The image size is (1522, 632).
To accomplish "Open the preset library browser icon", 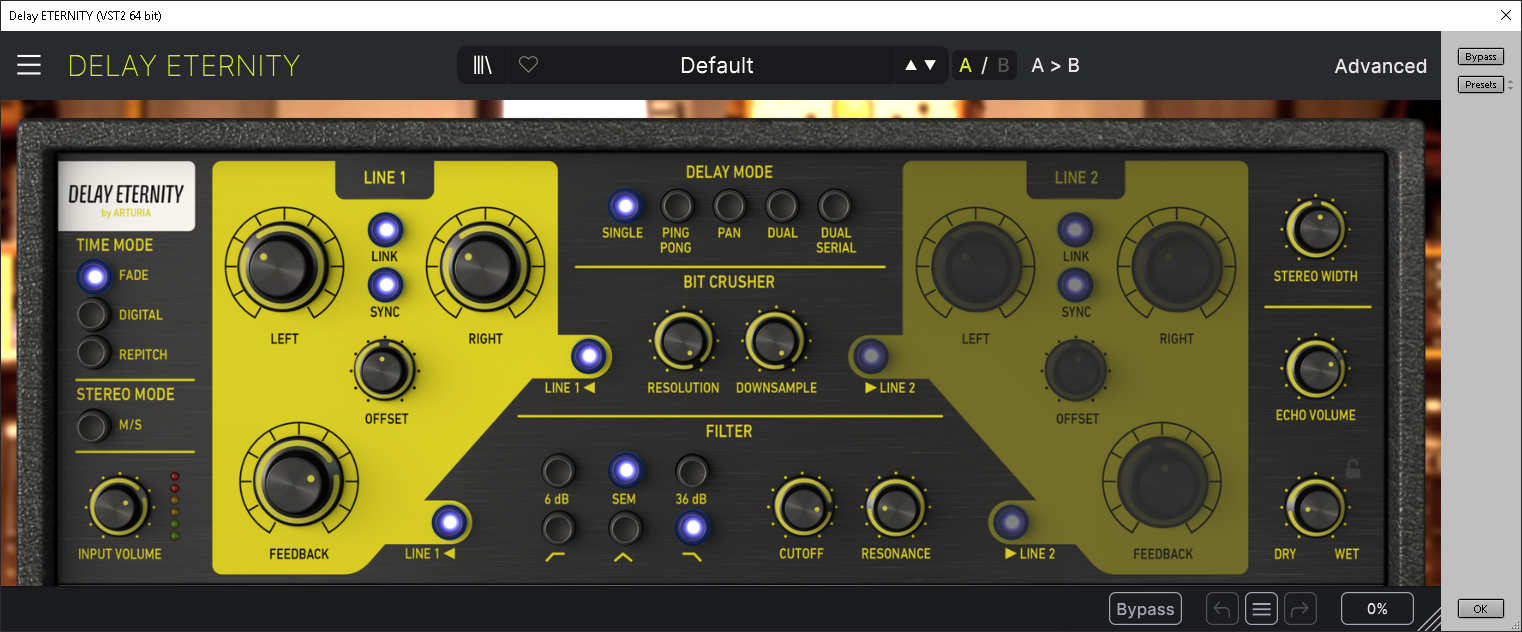I will coord(483,66).
